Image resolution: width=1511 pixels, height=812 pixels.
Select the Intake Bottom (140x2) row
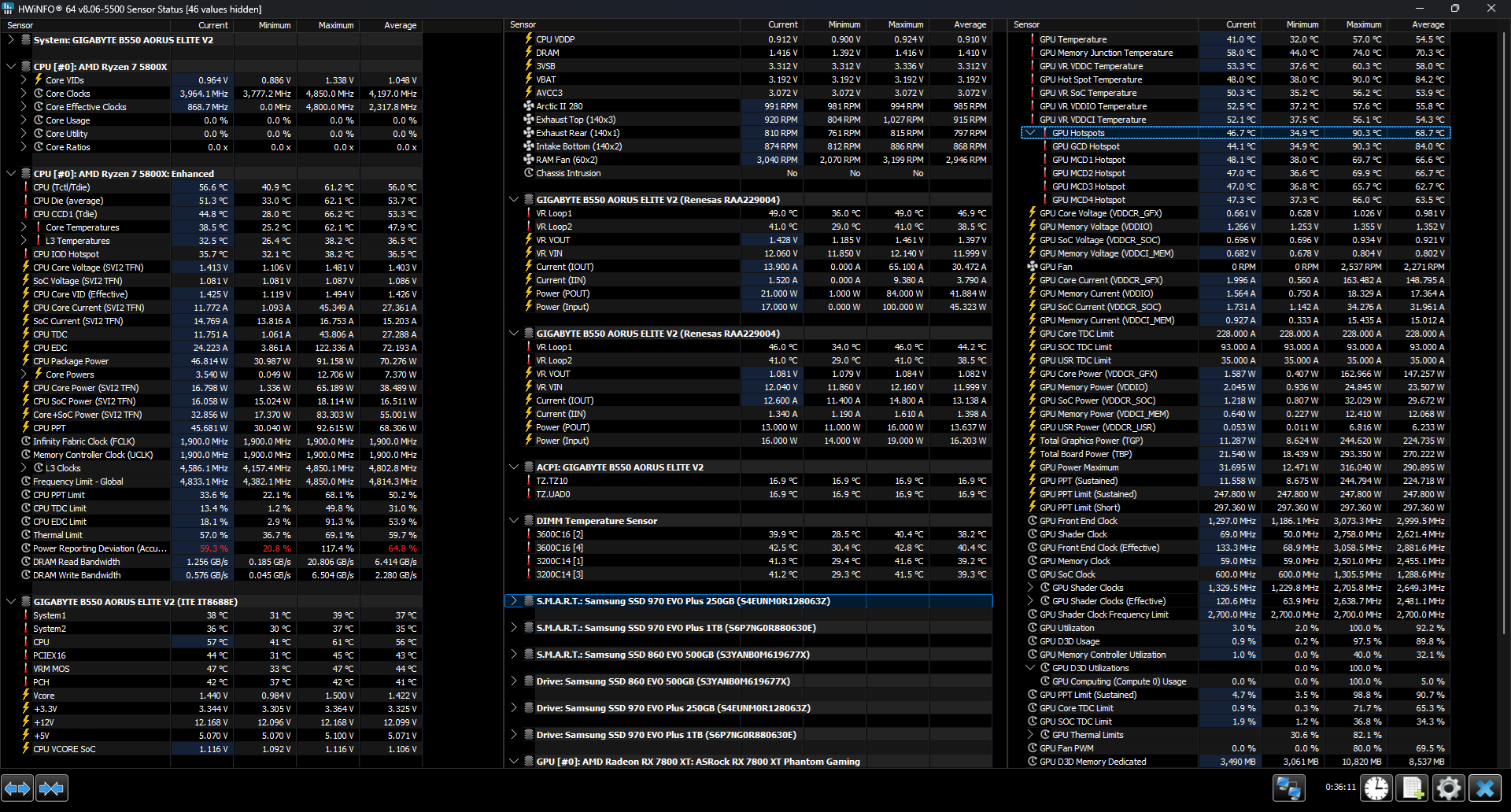[x=748, y=146]
